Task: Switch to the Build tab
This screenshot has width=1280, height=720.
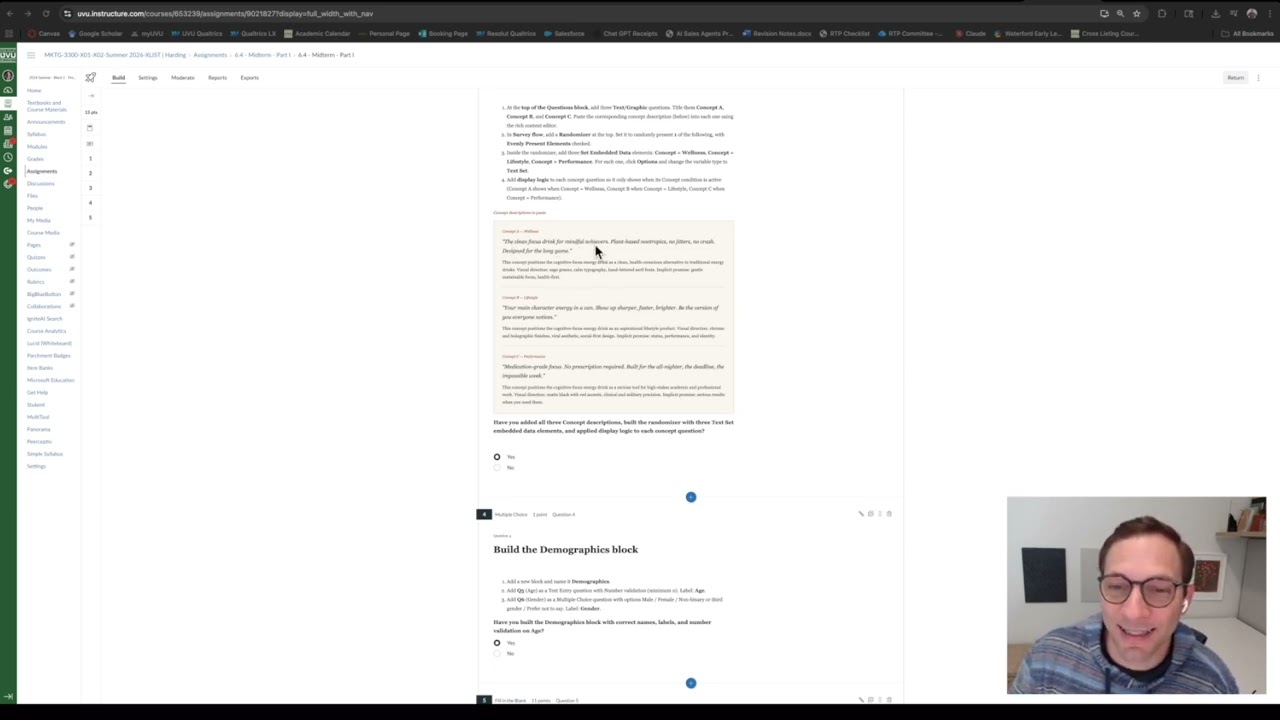Action: click(118, 77)
